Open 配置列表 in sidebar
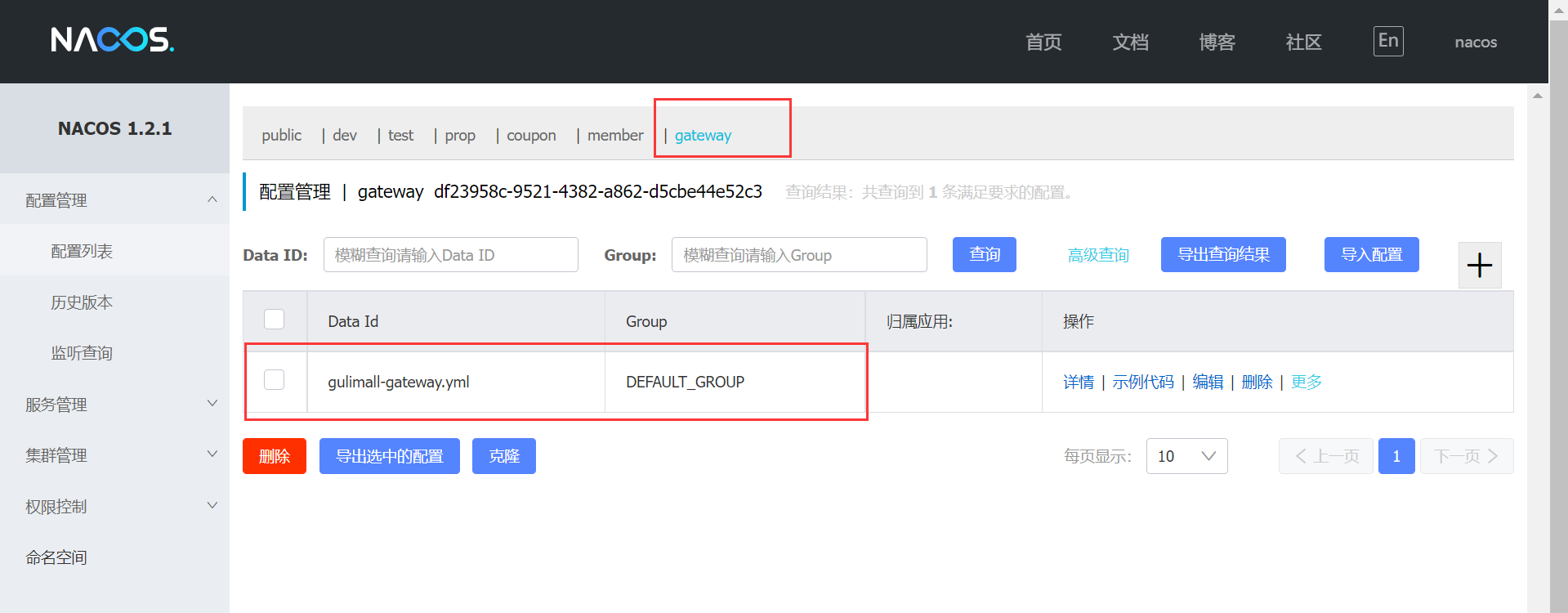1568x613 pixels. (82, 251)
